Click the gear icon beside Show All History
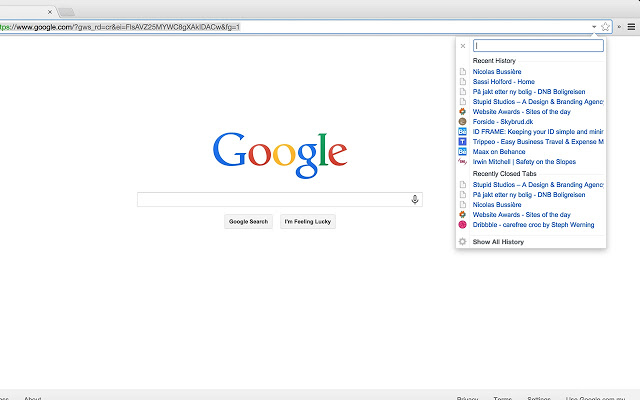640x400 pixels. (462, 242)
